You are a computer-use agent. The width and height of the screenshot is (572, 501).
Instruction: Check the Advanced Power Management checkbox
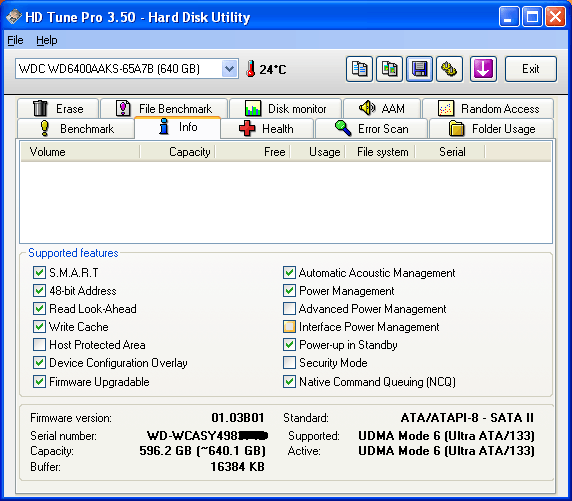(289, 309)
